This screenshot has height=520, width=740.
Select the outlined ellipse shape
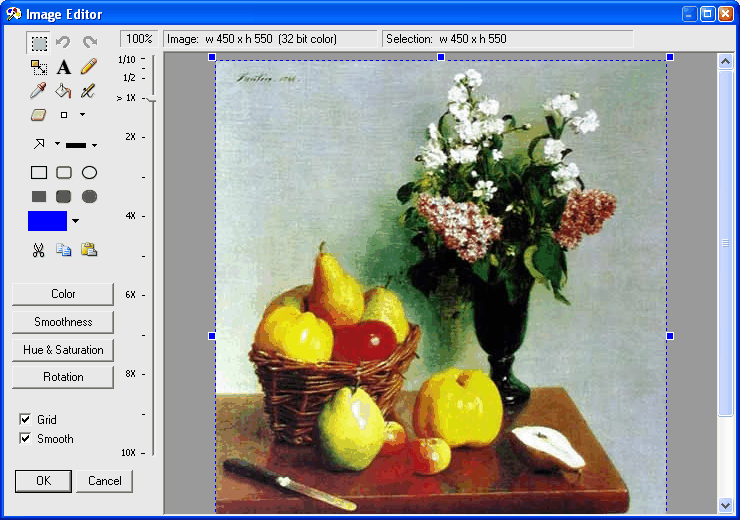tap(89, 172)
